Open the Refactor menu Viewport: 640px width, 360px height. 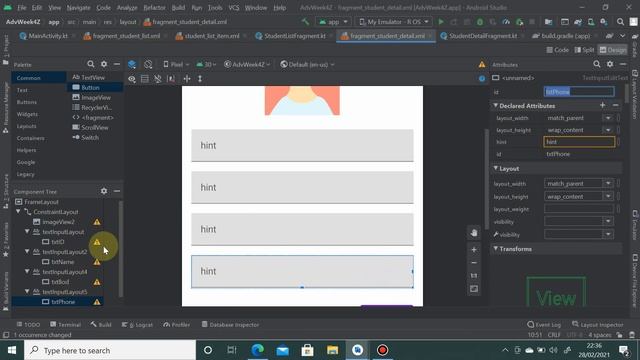pyautogui.click(x=154, y=8)
